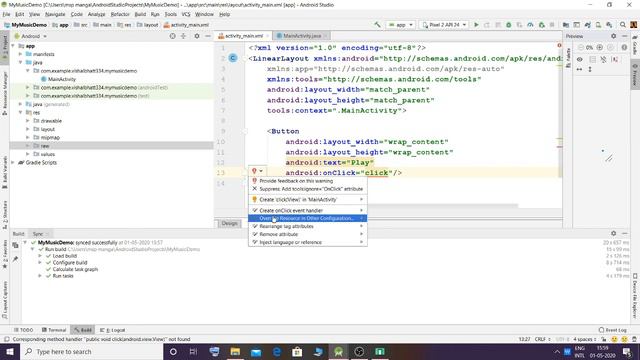Open the Logcat tool window
Image resolution: width=640 pixels, height=360 pixels.
pos(113,330)
